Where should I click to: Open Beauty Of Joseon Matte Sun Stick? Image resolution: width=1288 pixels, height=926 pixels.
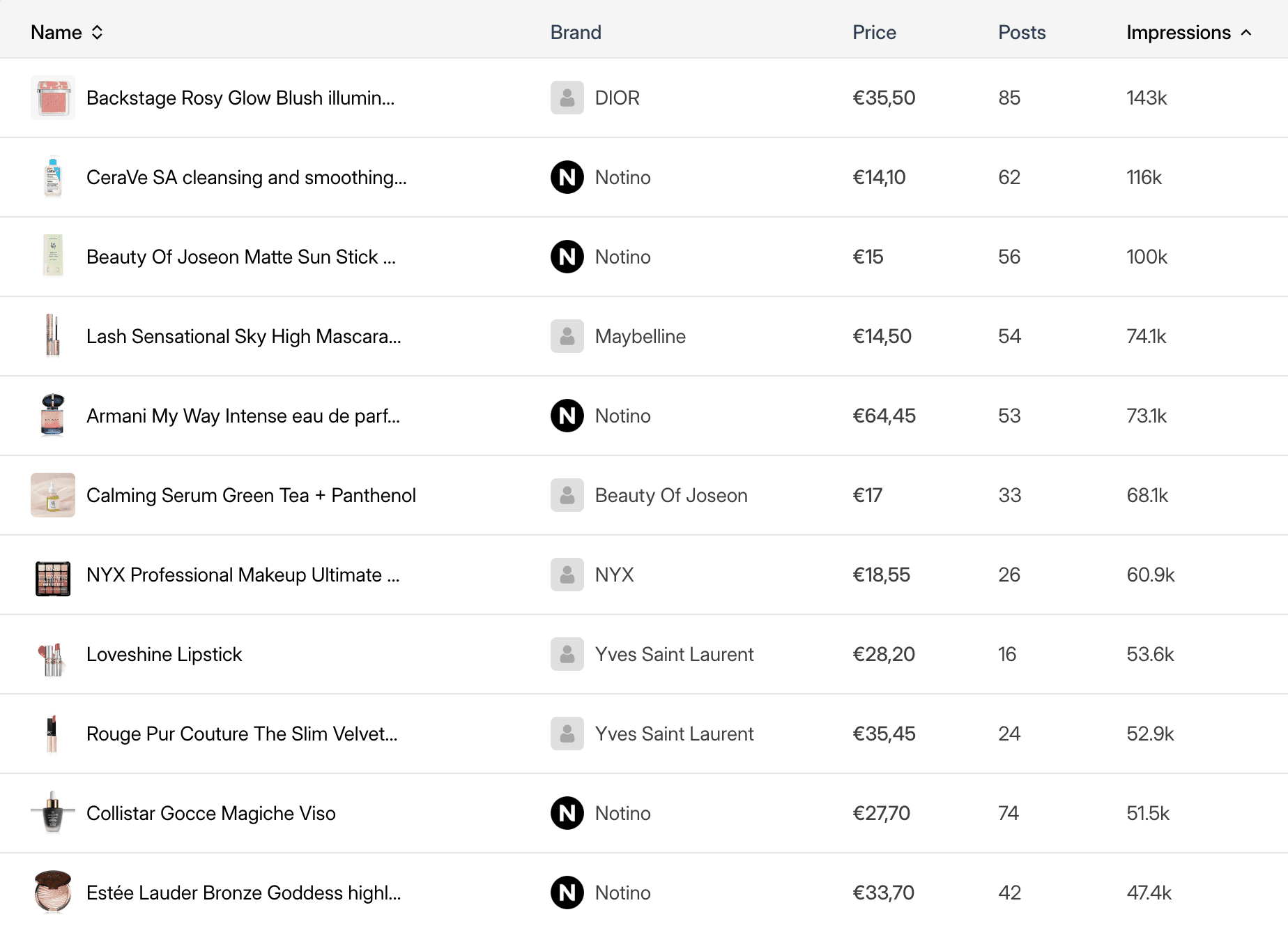click(240, 257)
